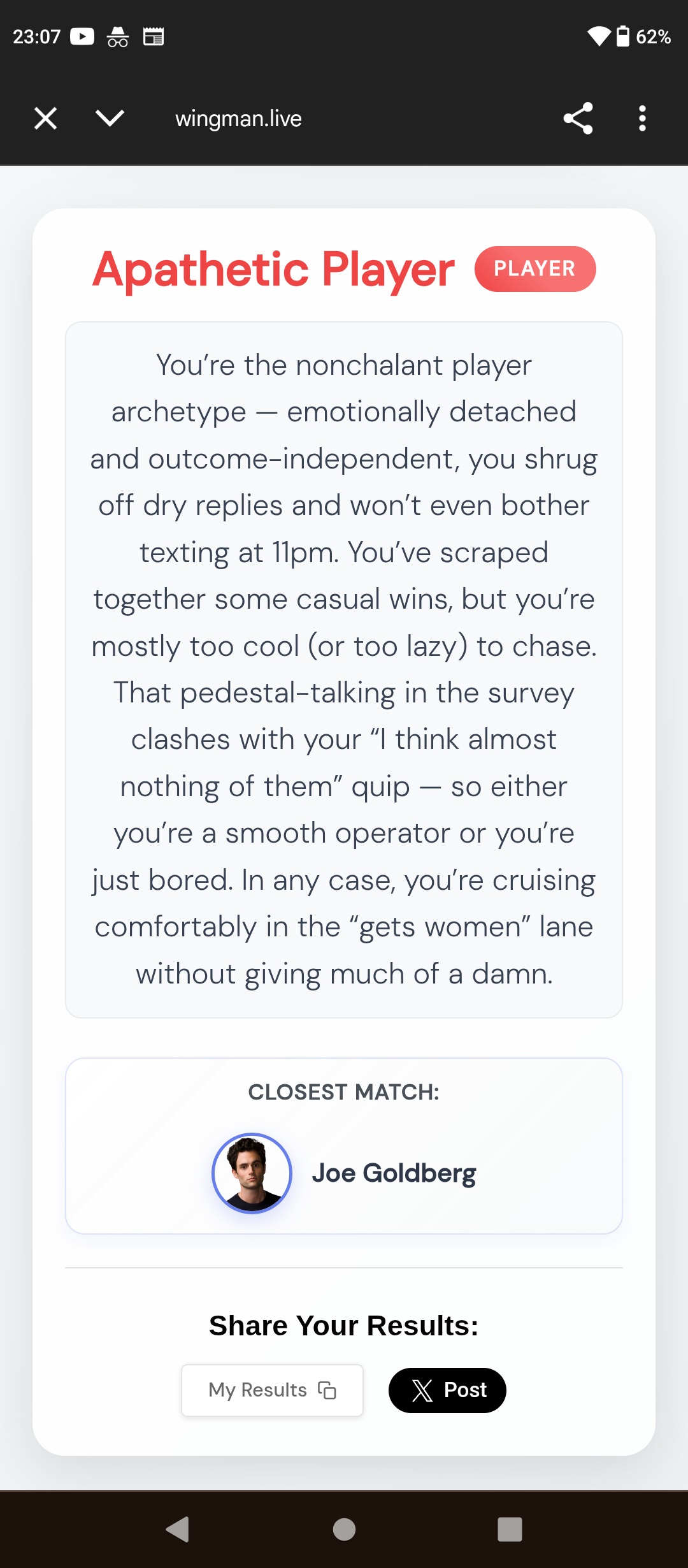Screen dimensions: 688x1568
Task: Tap the red PLAYER badge
Action: tap(534, 269)
